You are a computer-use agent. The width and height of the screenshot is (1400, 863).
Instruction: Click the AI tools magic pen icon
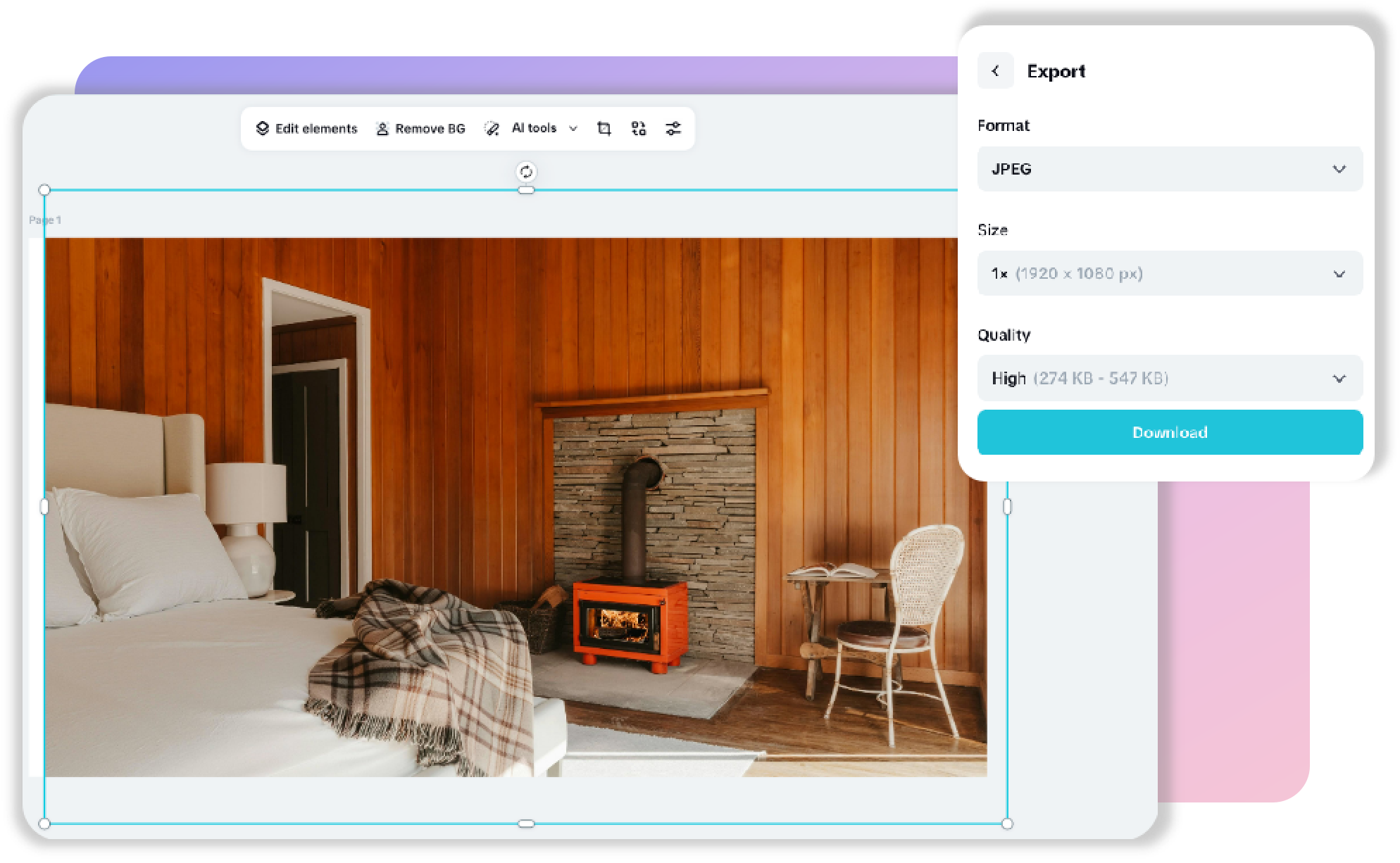click(x=492, y=129)
